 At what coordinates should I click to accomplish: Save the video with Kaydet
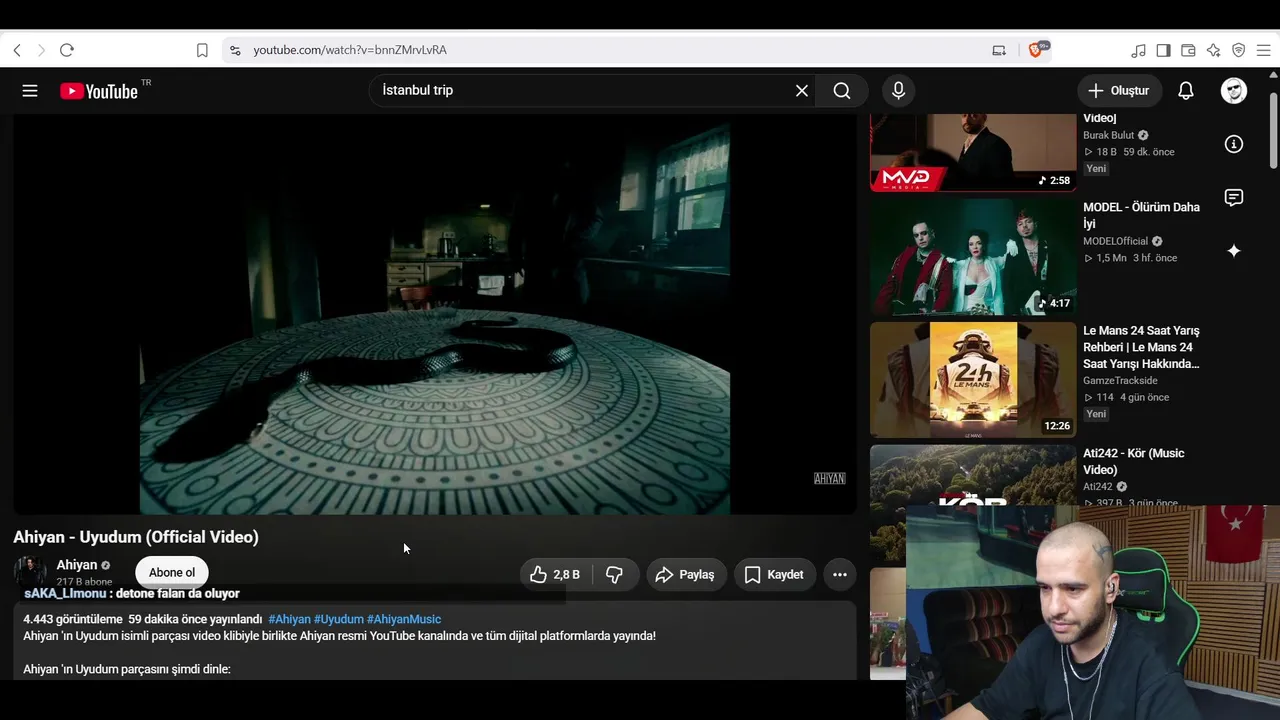774,574
